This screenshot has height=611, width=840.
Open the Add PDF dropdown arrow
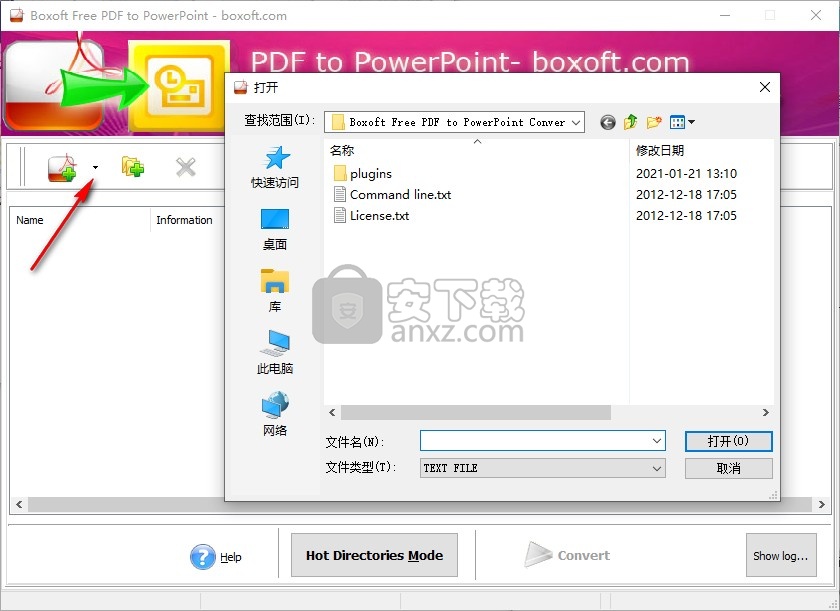(x=95, y=168)
